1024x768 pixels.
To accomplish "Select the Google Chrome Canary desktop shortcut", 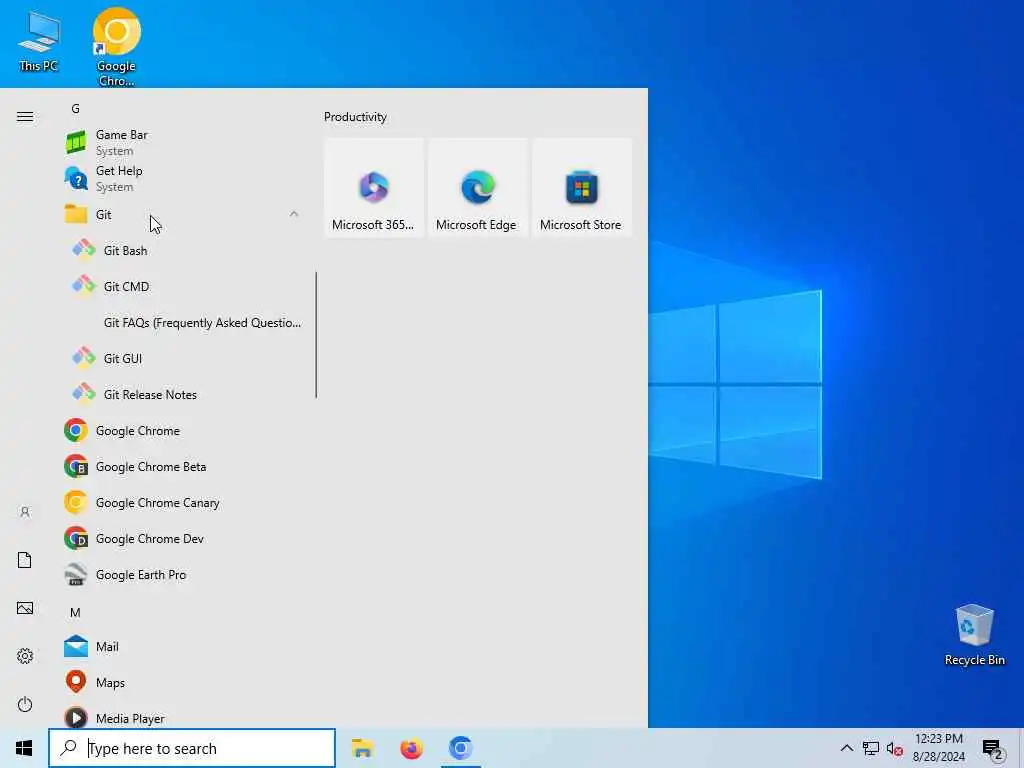I will [116, 47].
